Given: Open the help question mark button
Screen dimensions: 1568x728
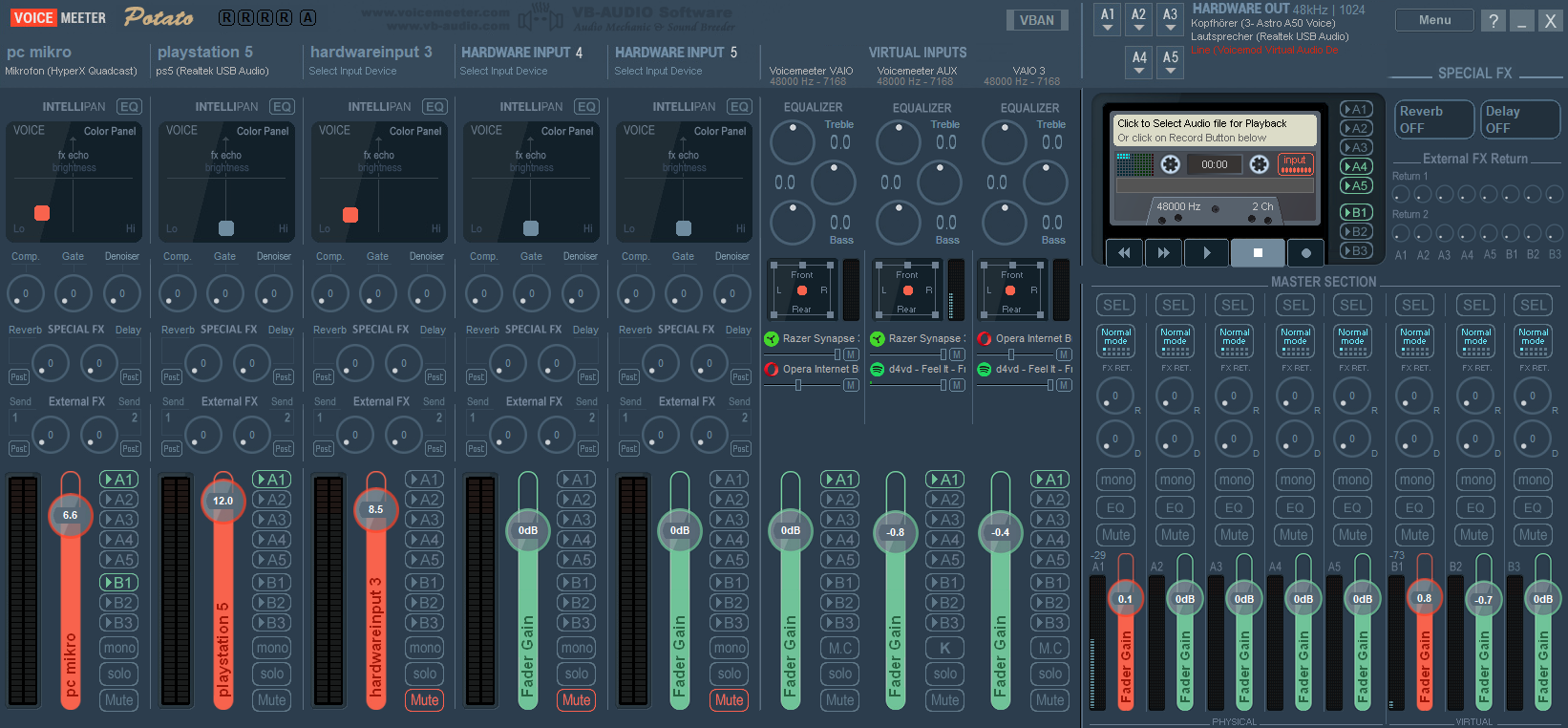Looking at the screenshot, I should pyautogui.click(x=1493, y=20).
